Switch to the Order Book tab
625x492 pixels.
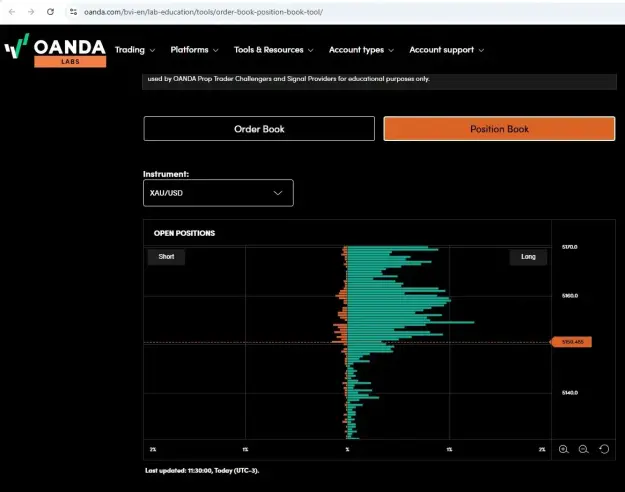259,129
